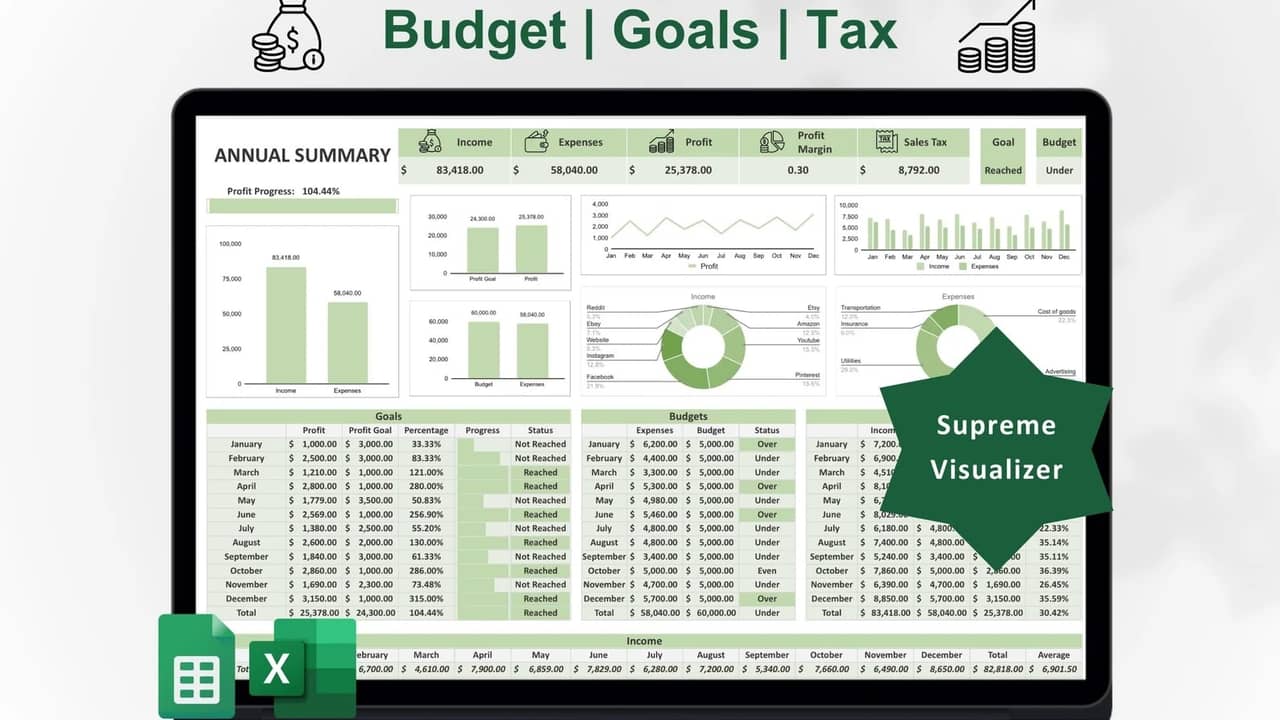Click the Profit Margin pie icon
Viewport: 1280px width, 720px height.
click(x=771, y=142)
